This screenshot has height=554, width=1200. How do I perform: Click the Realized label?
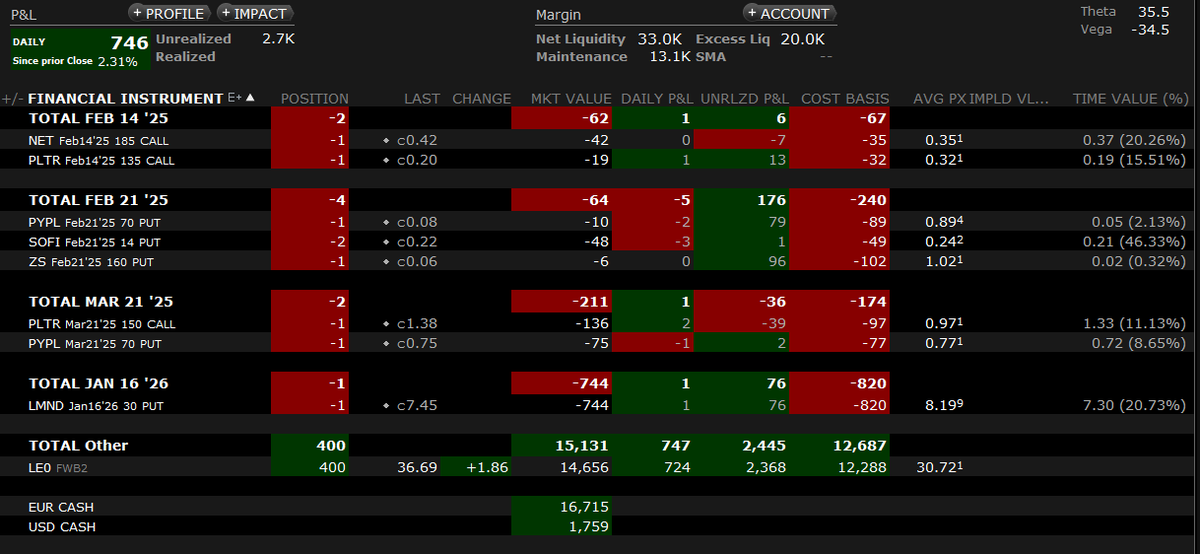(x=185, y=57)
